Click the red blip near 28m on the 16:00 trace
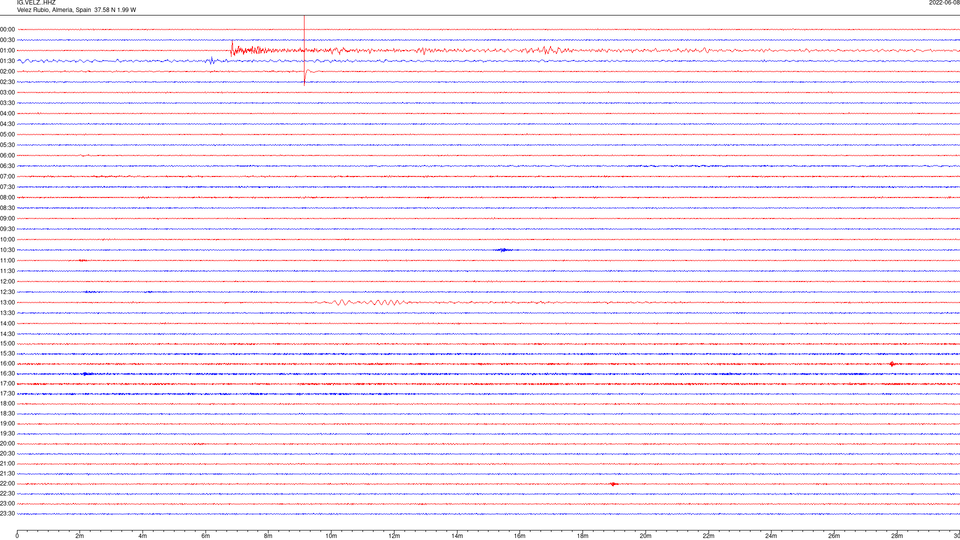960x540 pixels. 892,364
